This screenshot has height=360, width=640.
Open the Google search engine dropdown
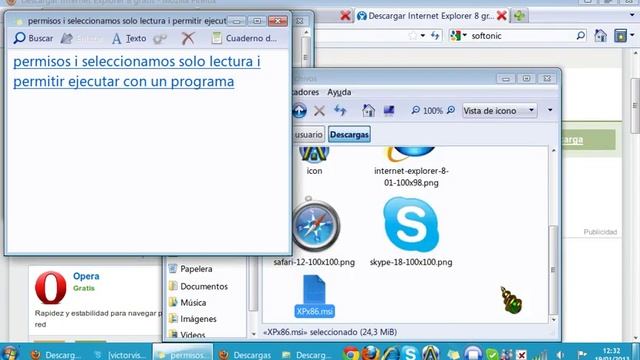(458, 36)
